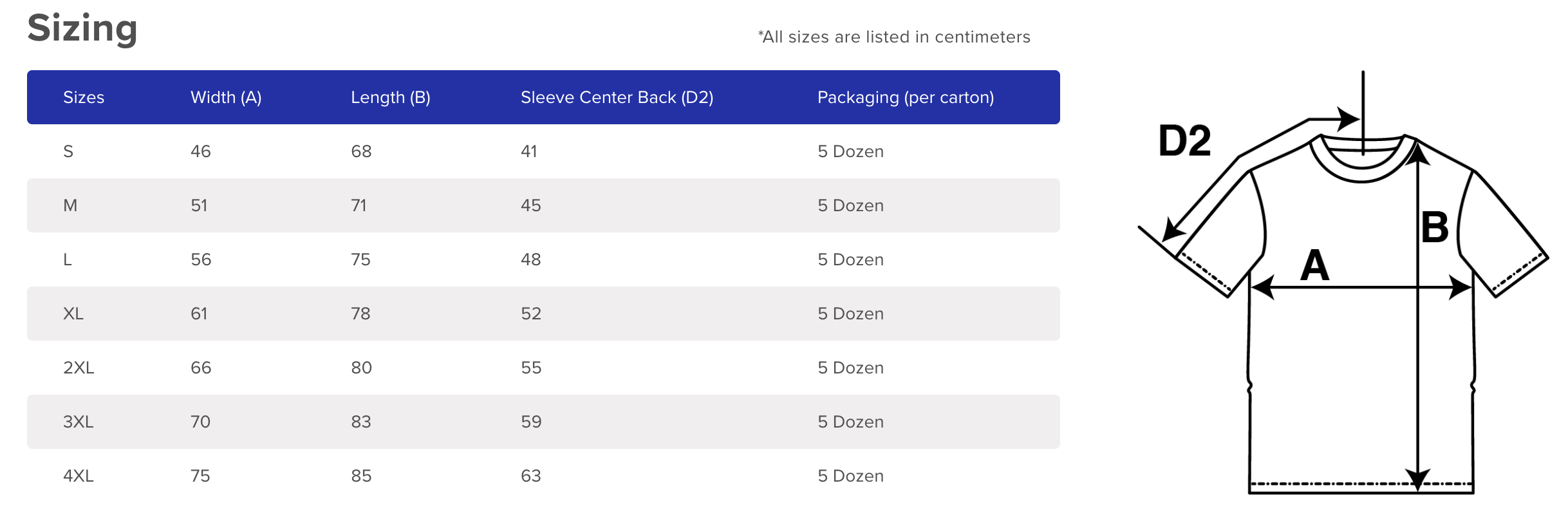Click the A width label on diagram
The height and width of the screenshot is (528, 1568).
1314,265
